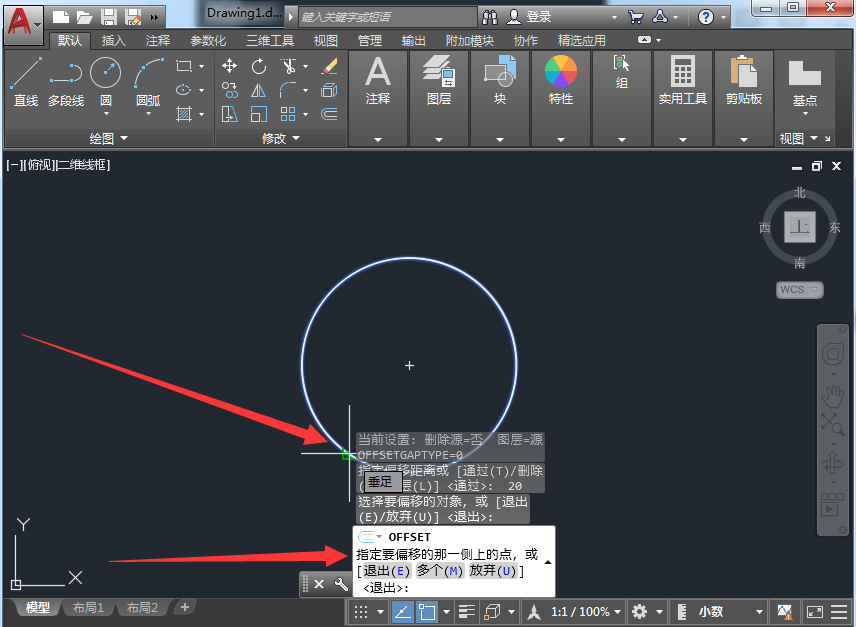
Task: Click the Fillet tool icon
Action: (x=288, y=90)
